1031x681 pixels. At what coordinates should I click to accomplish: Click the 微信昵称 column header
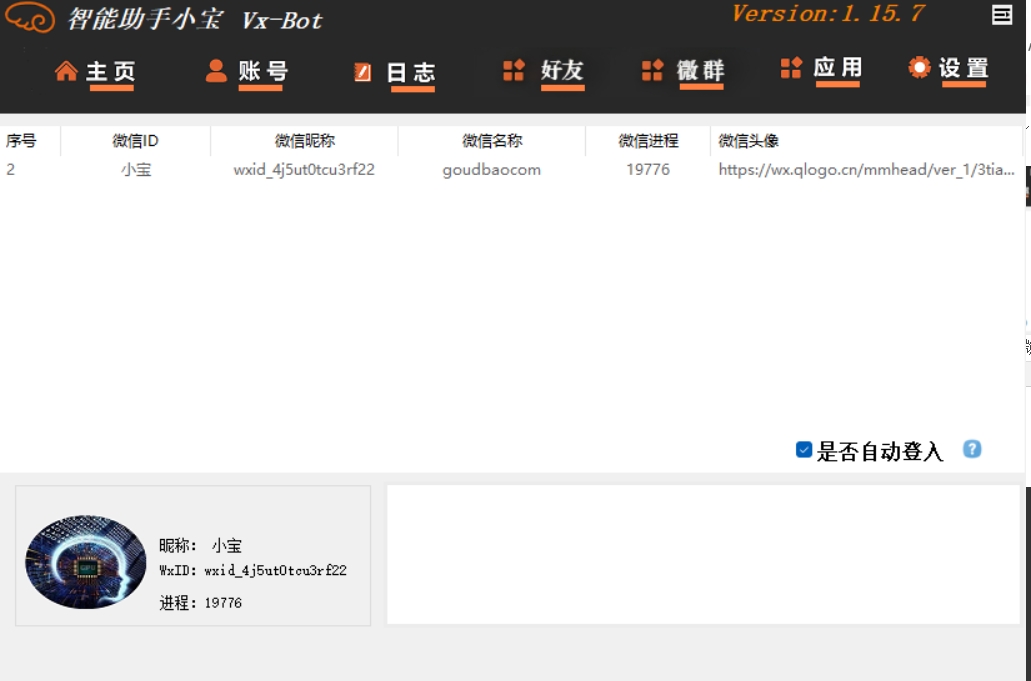coord(304,141)
